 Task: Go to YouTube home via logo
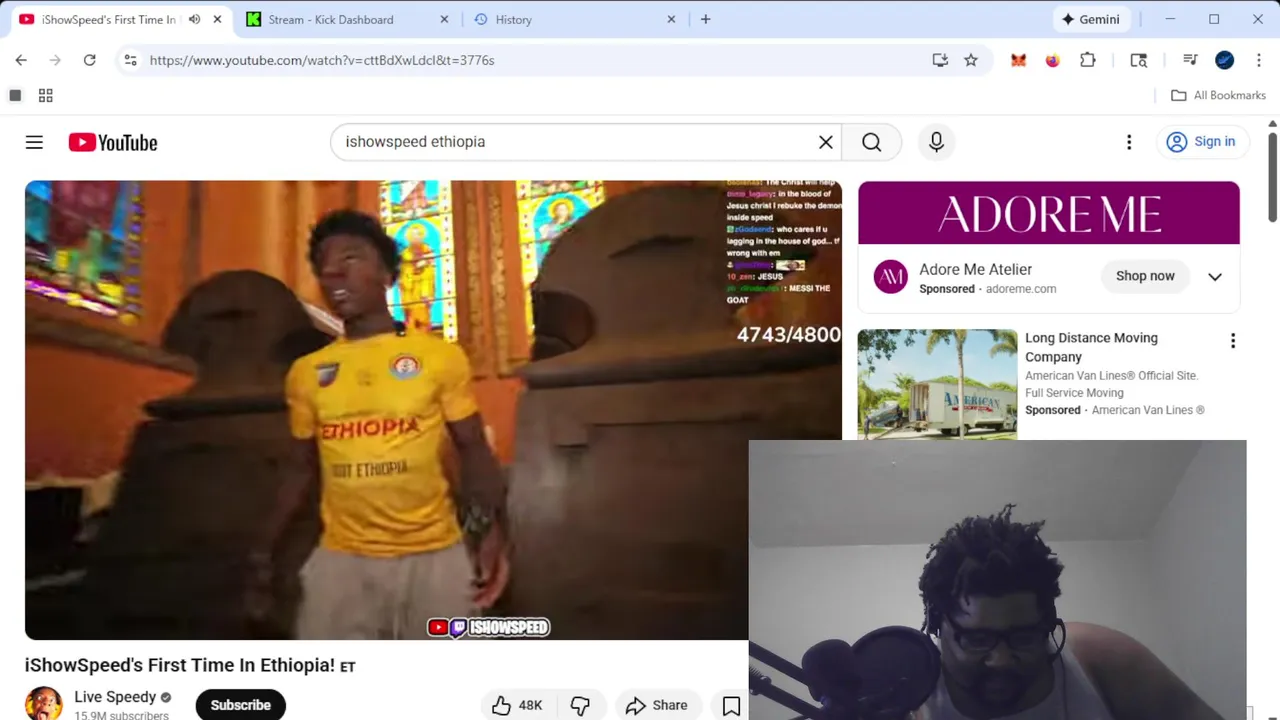tap(113, 142)
